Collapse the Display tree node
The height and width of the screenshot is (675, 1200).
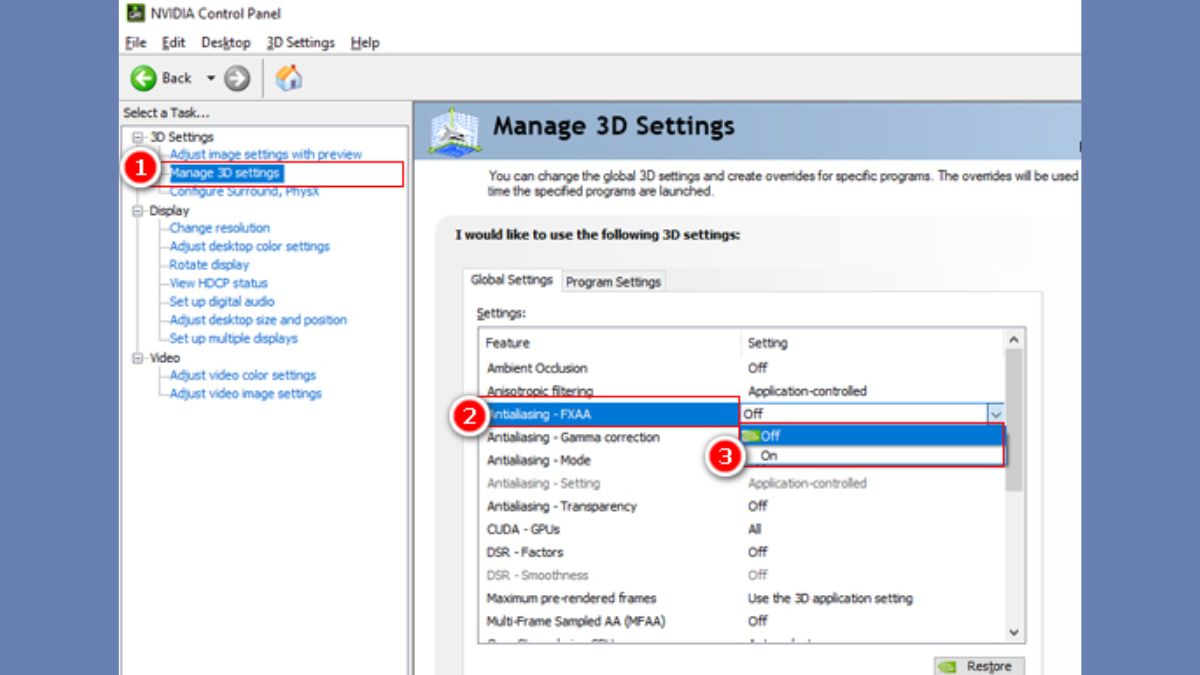138,211
